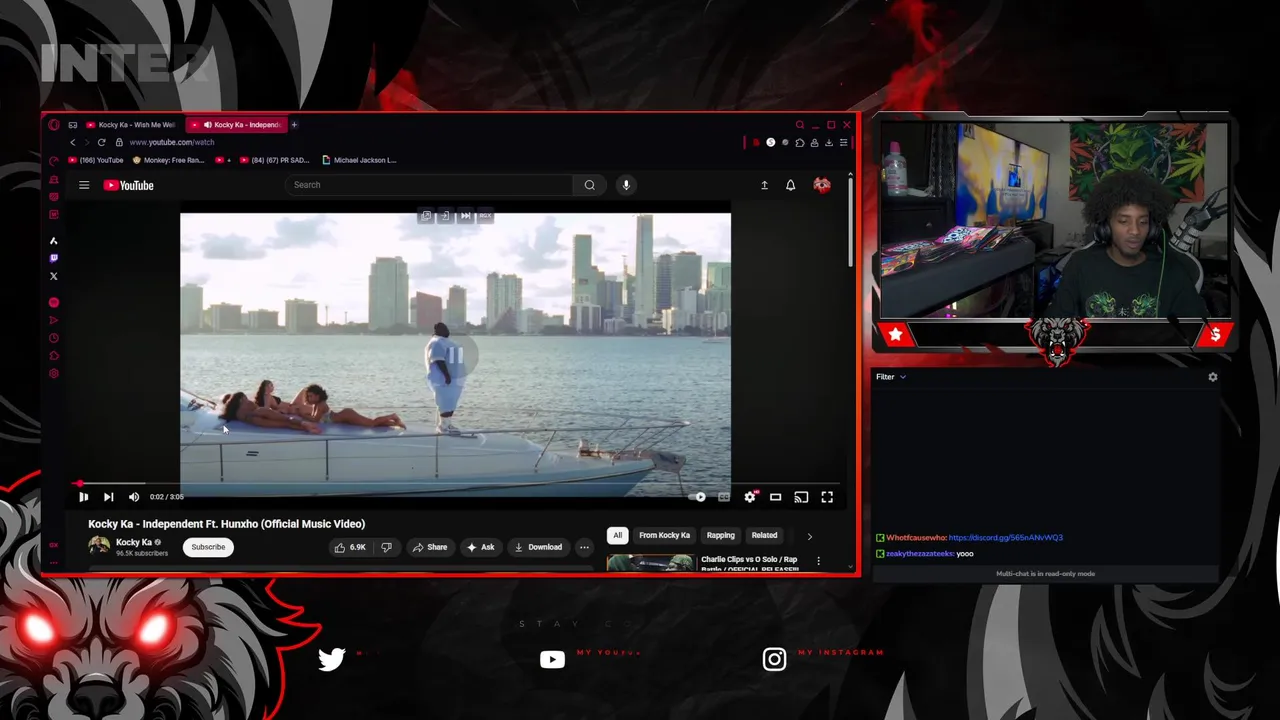
Task: Open chat settings gear icon
Action: coord(1213,377)
